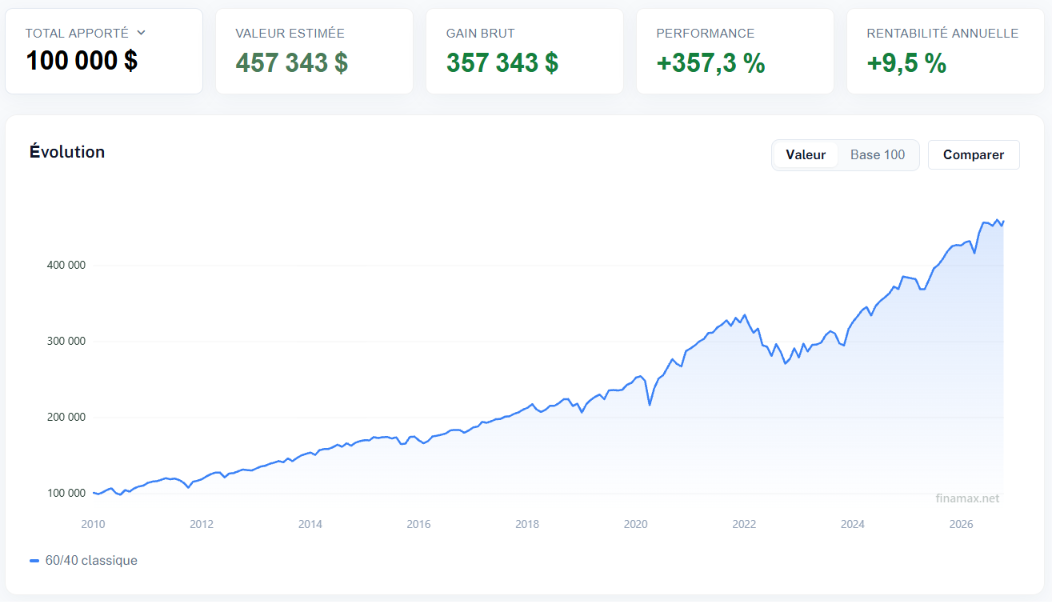Expand the Total apporté chevron dropdown

pyautogui.click(x=141, y=33)
